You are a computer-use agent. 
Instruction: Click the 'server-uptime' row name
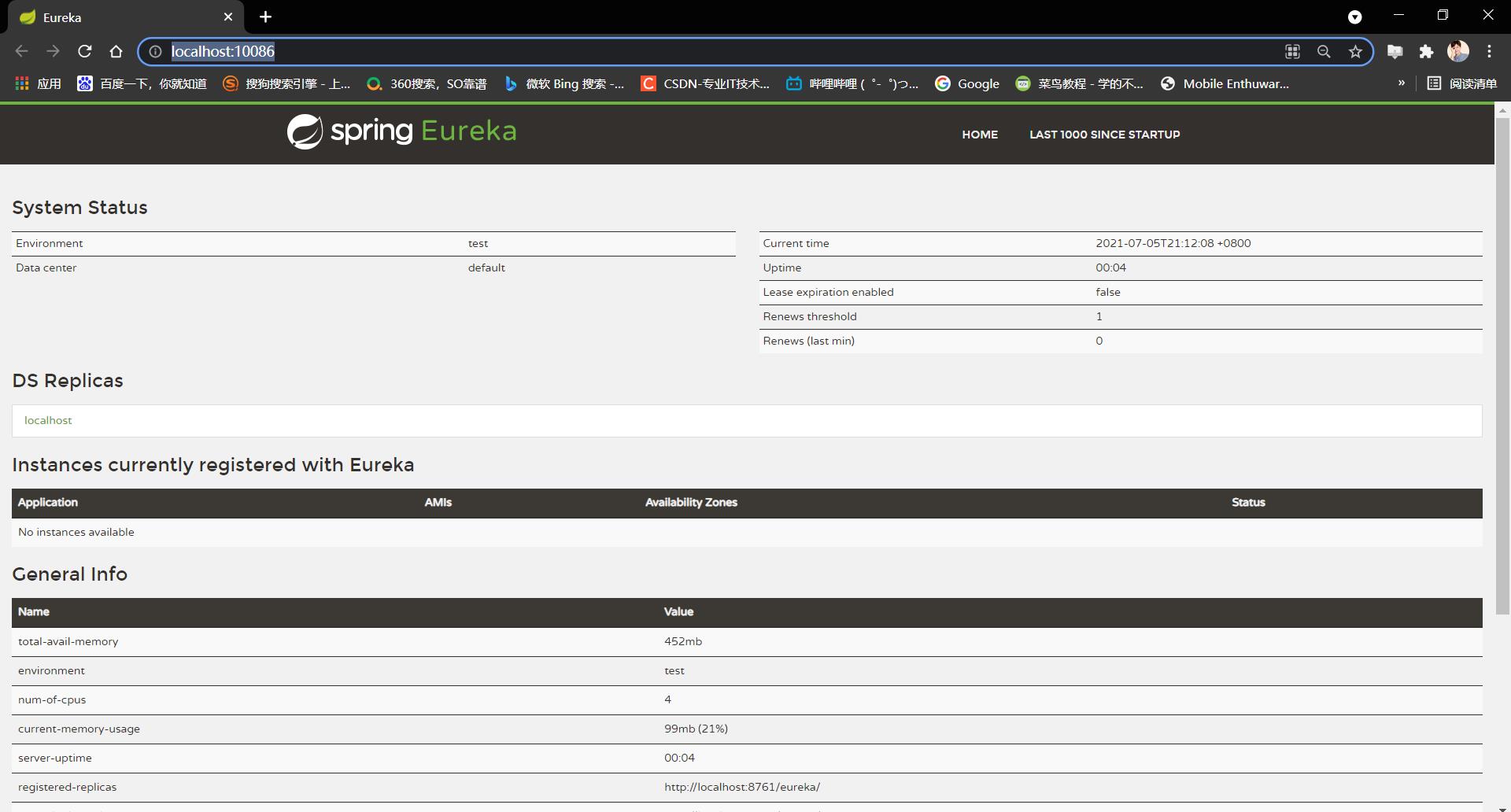point(55,758)
